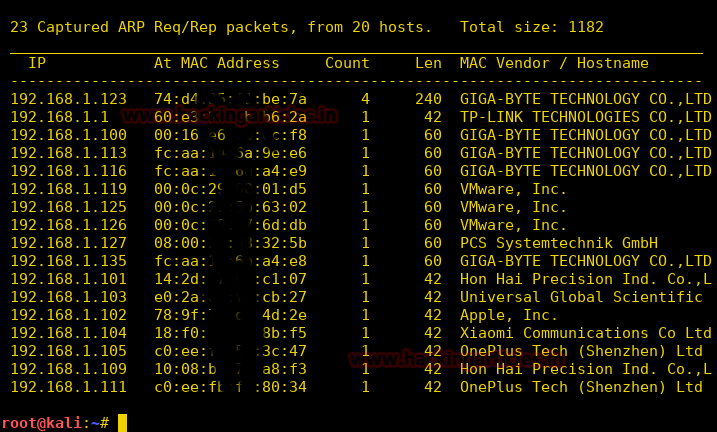Select the IP address 192.168.1.123
Viewport: 717px width, 432px height.
click(69, 99)
